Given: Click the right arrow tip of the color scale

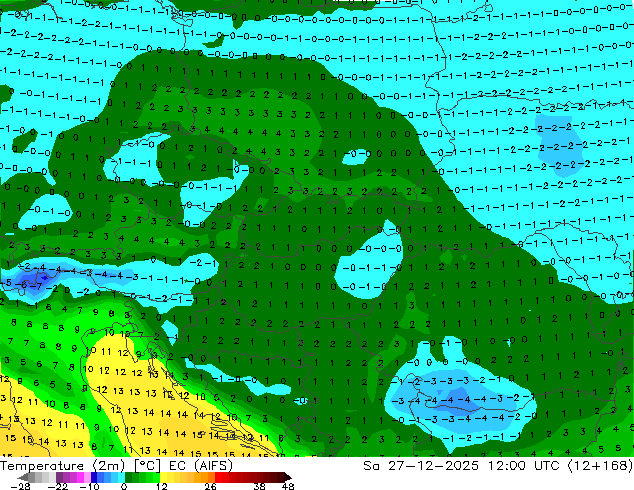Looking at the screenshot, I should pos(290,477).
